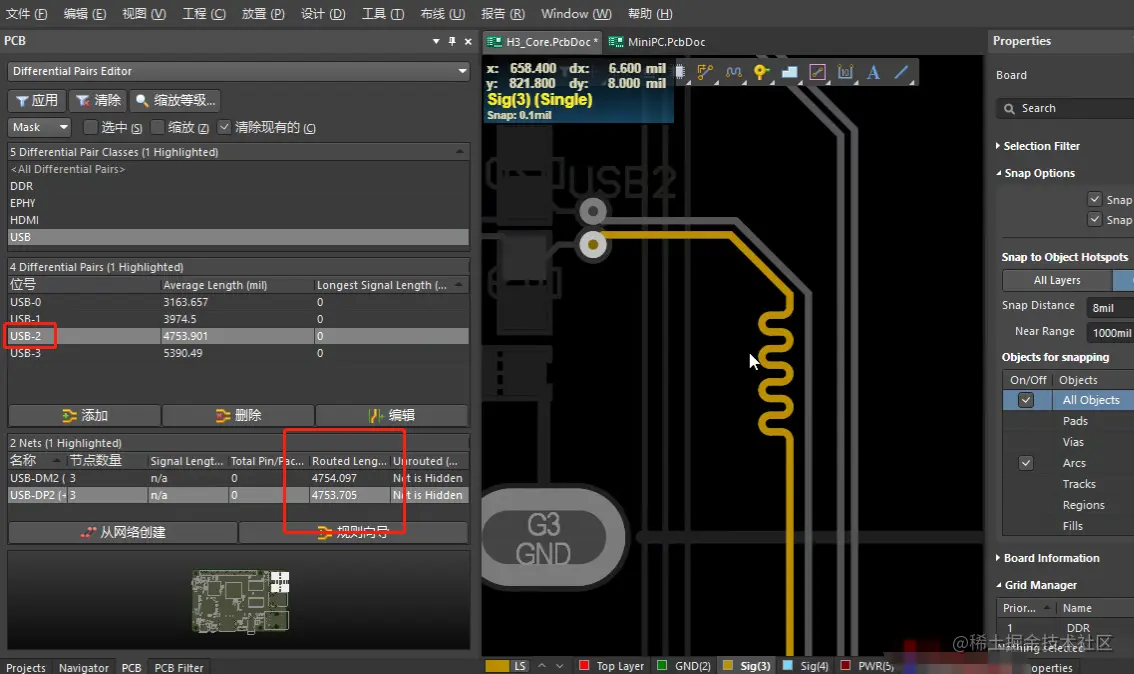Toggle the 选中 (S) checkbox
This screenshot has height=674, width=1134.
point(90,127)
